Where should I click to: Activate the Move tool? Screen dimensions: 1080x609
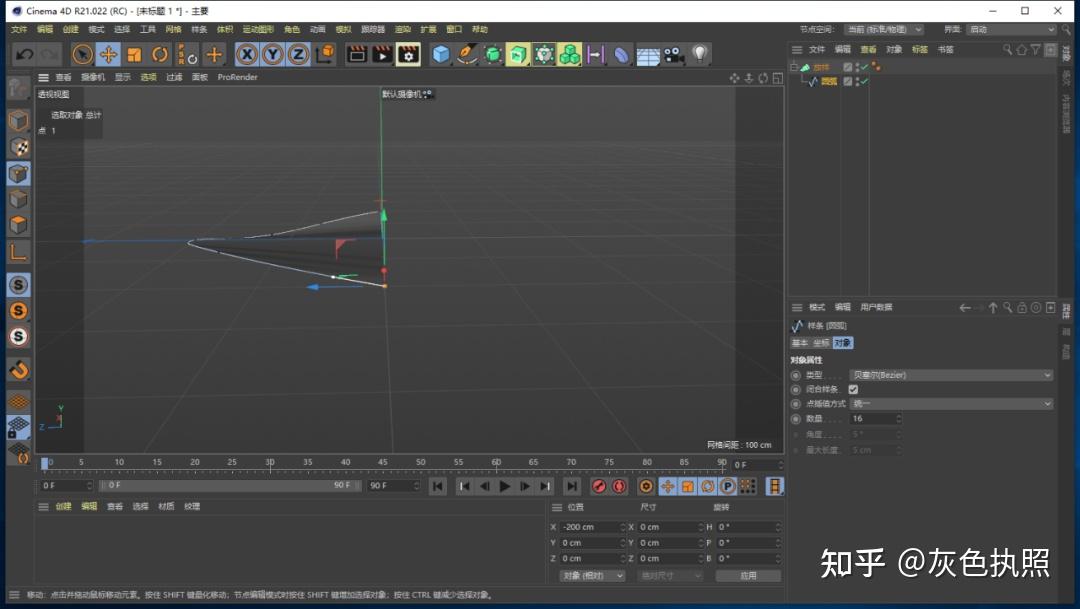tap(108, 54)
